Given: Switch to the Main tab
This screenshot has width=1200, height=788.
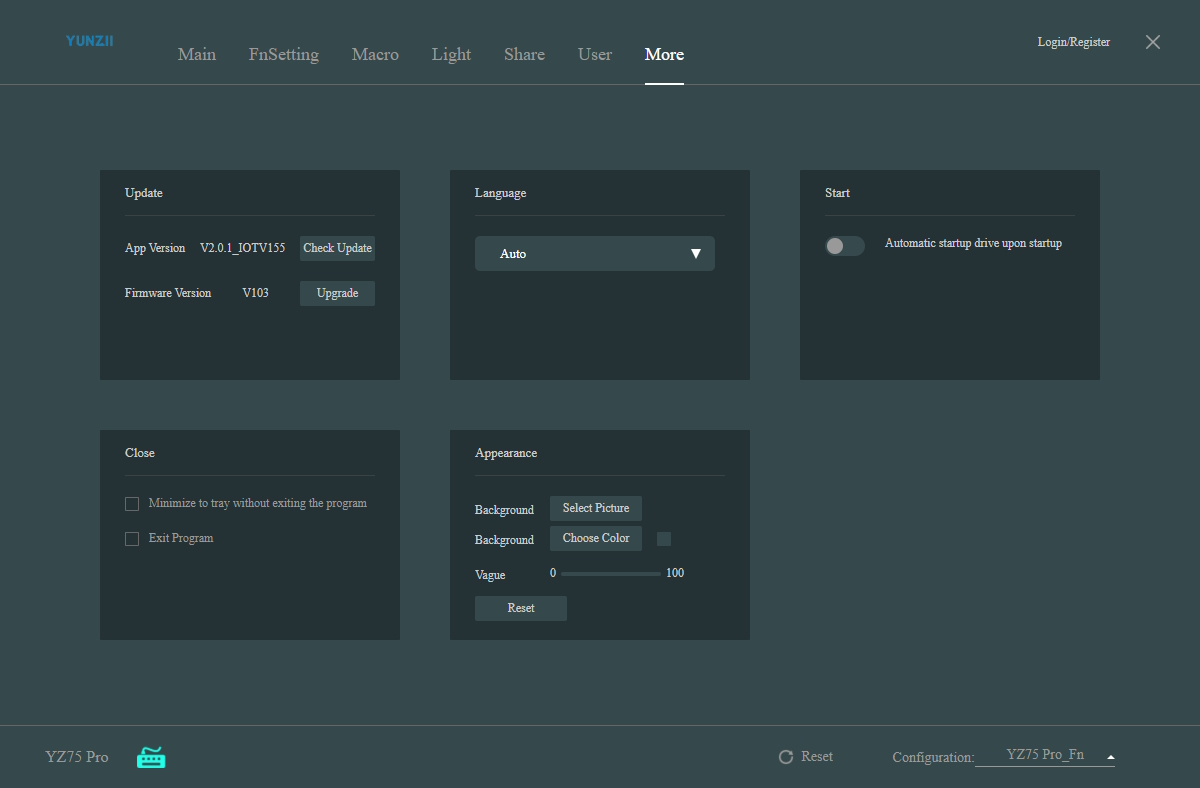Looking at the screenshot, I should pyautogui.click(x=197, y=54).
